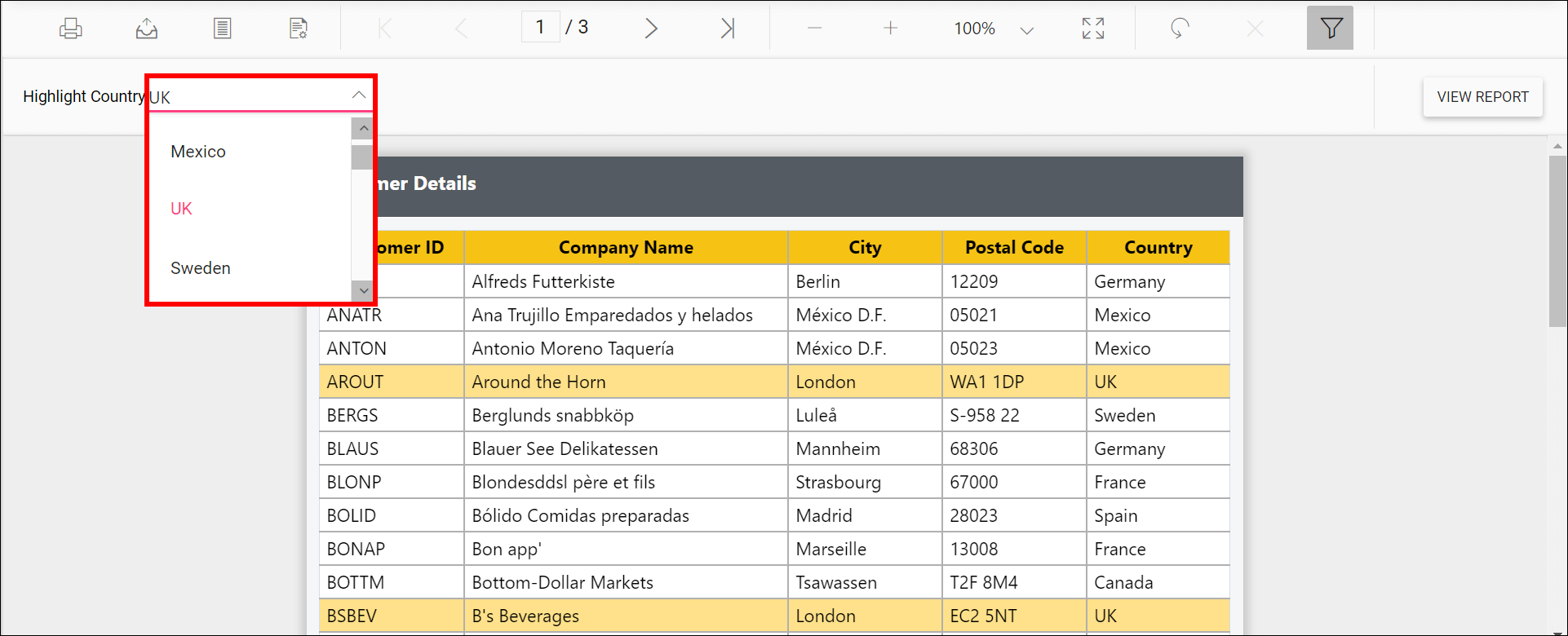Click the current page number field
This screenshot has height=636, width=1568.
[540, 27]
